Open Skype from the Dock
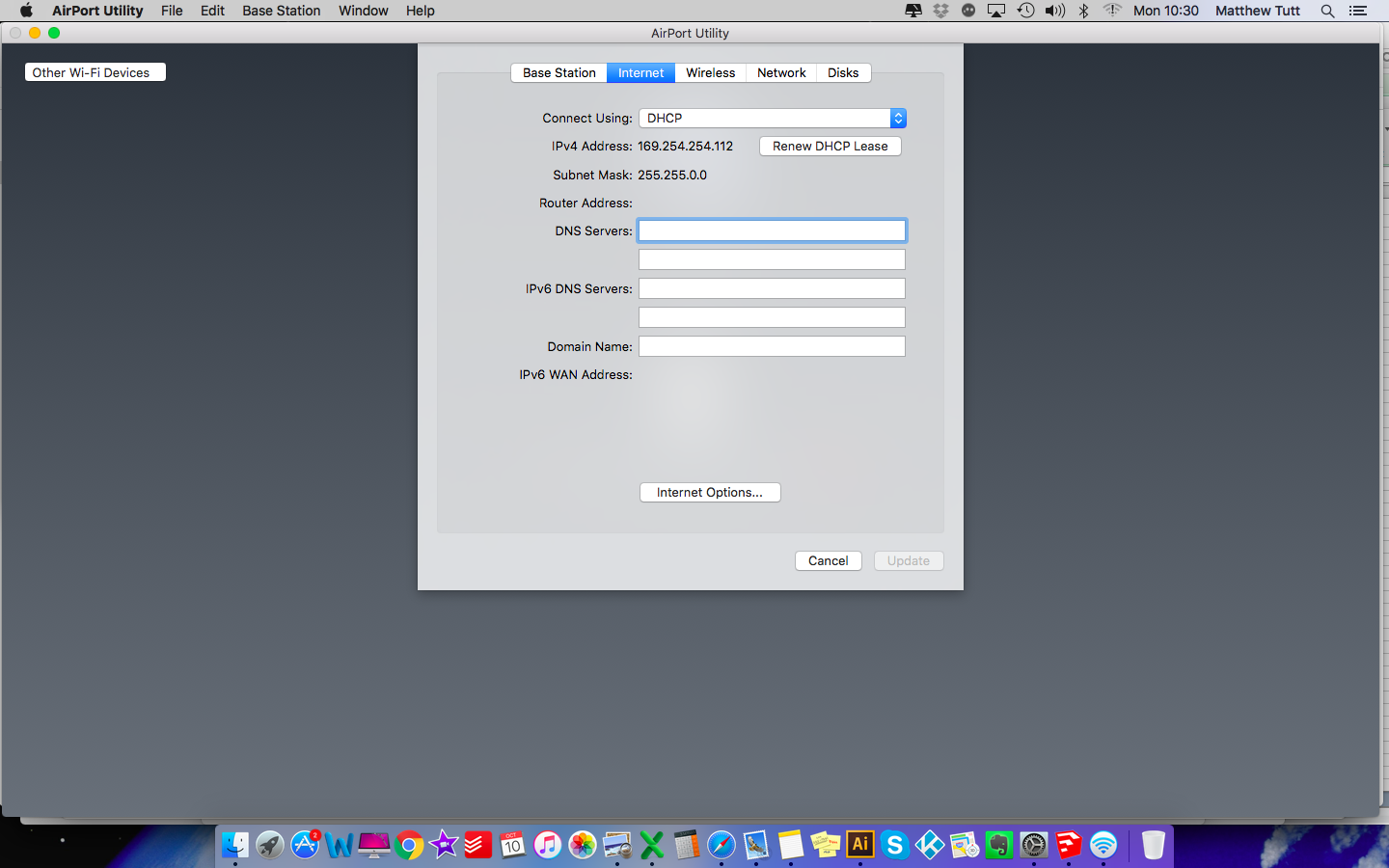 pyautogui.click(x=895, y=846)
